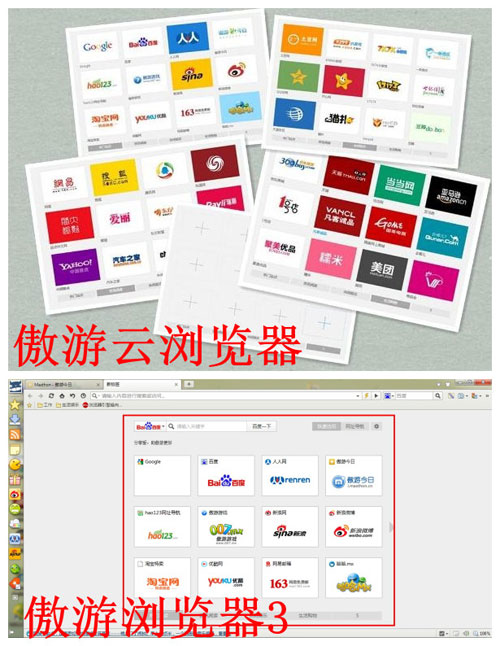This screenshot has width=500, height=646.
Task: Click the cloud sidebar icon
Action: point(15,524)
